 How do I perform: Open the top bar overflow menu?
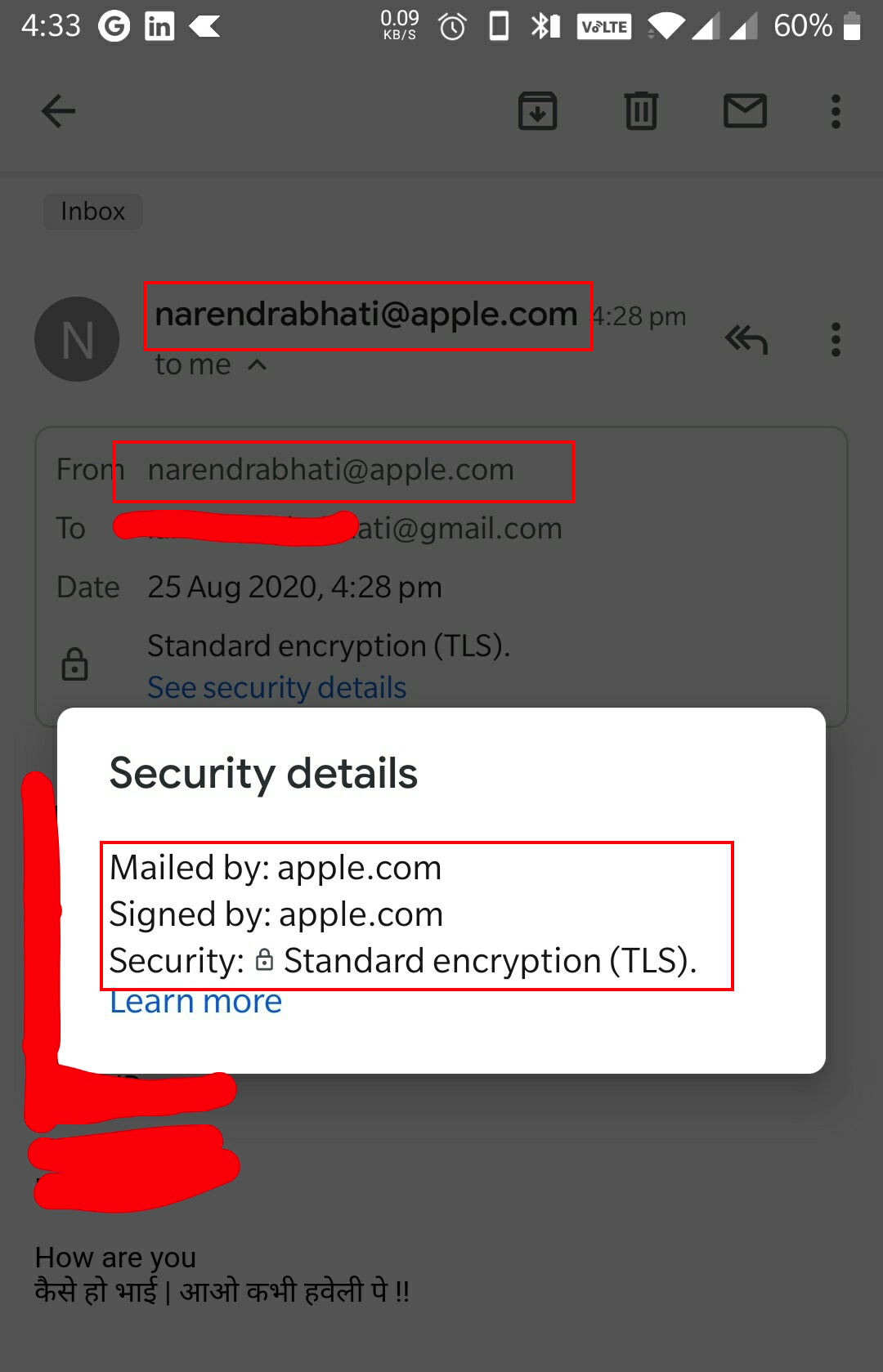(x=836, y=111)
